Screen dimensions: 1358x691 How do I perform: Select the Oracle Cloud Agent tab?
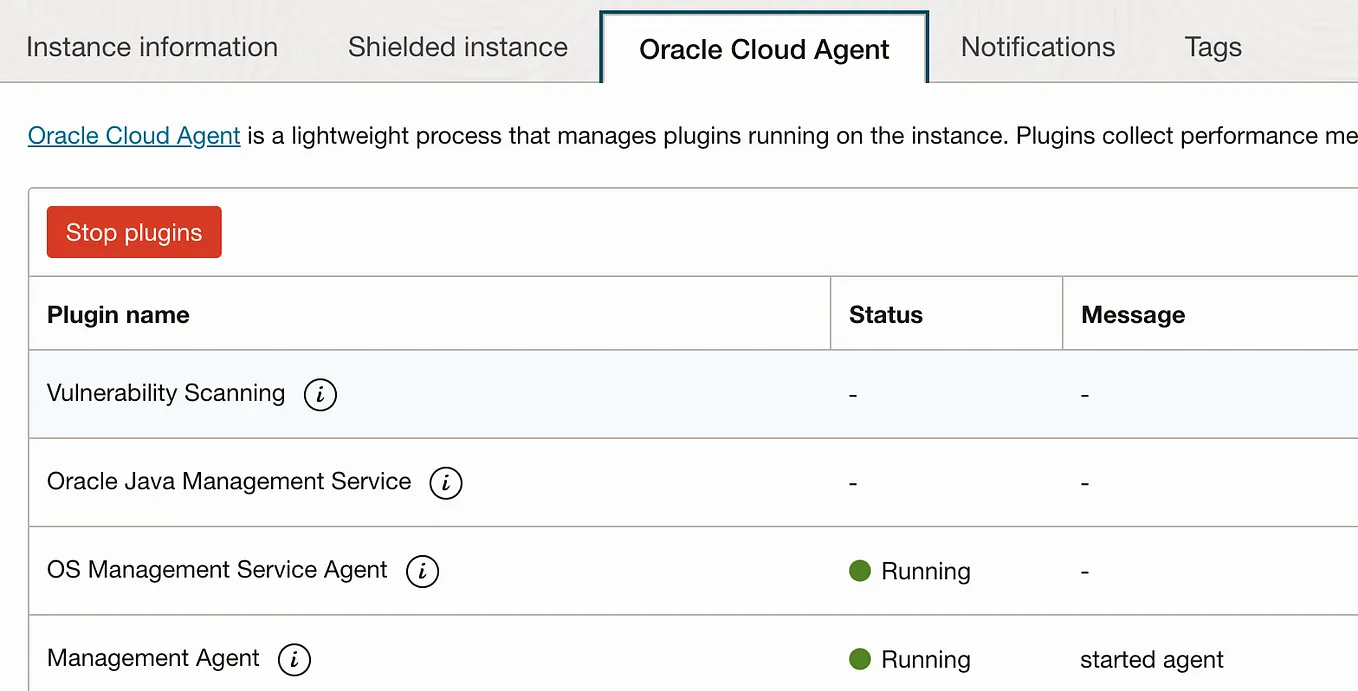point(764,50)
